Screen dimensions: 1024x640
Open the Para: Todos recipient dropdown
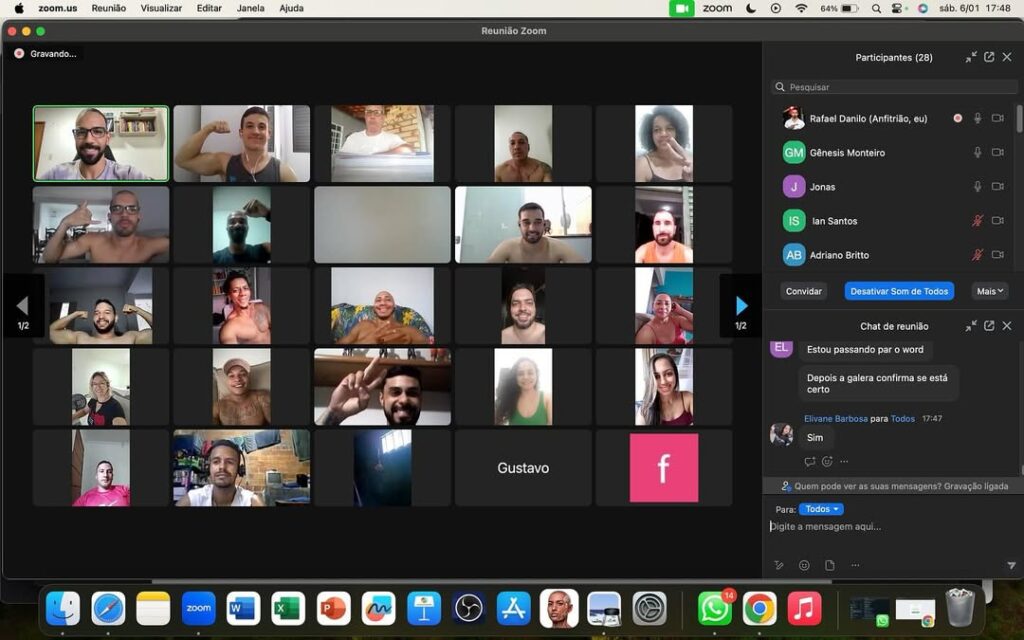coord(820,509)
